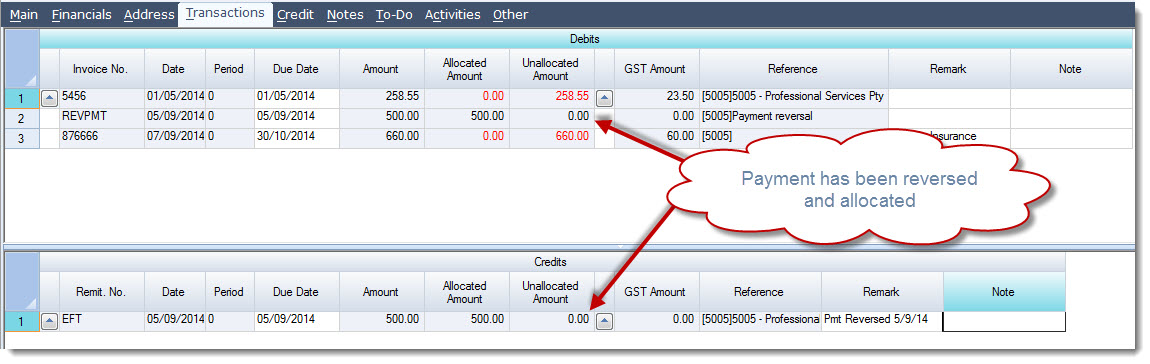The height and width of the screenshot is (364, 1150).
Task: Select Debits row header 1
Action: pos(21,98)
